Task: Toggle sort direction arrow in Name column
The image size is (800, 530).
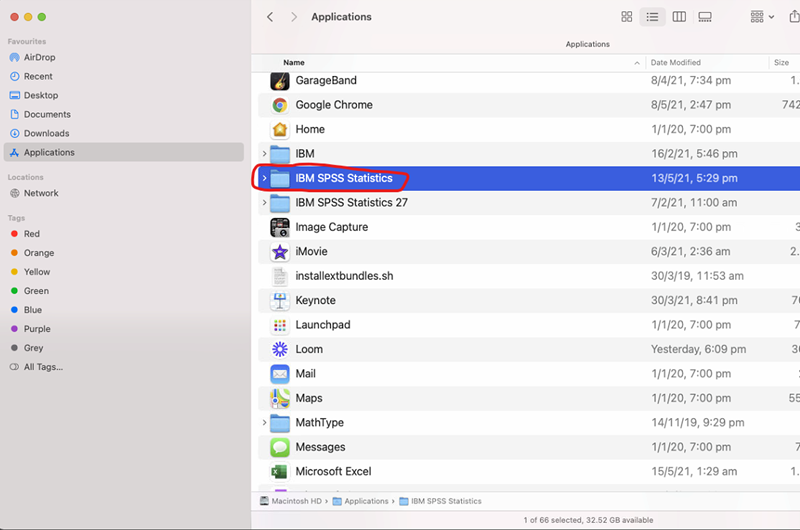Action: [637, 63]
